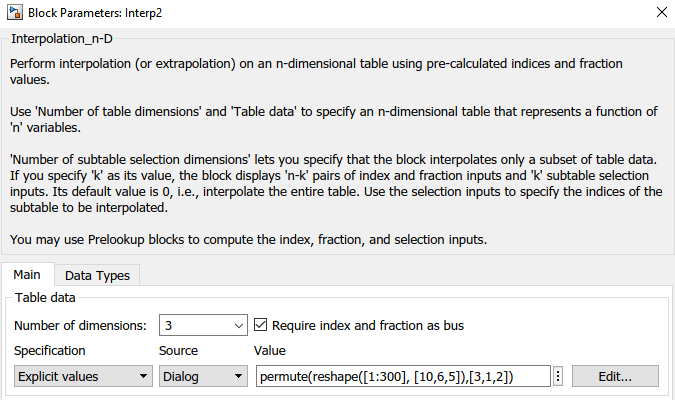
Task: Click the 'Number of dimensions:' label
Action: pos(81,325)
